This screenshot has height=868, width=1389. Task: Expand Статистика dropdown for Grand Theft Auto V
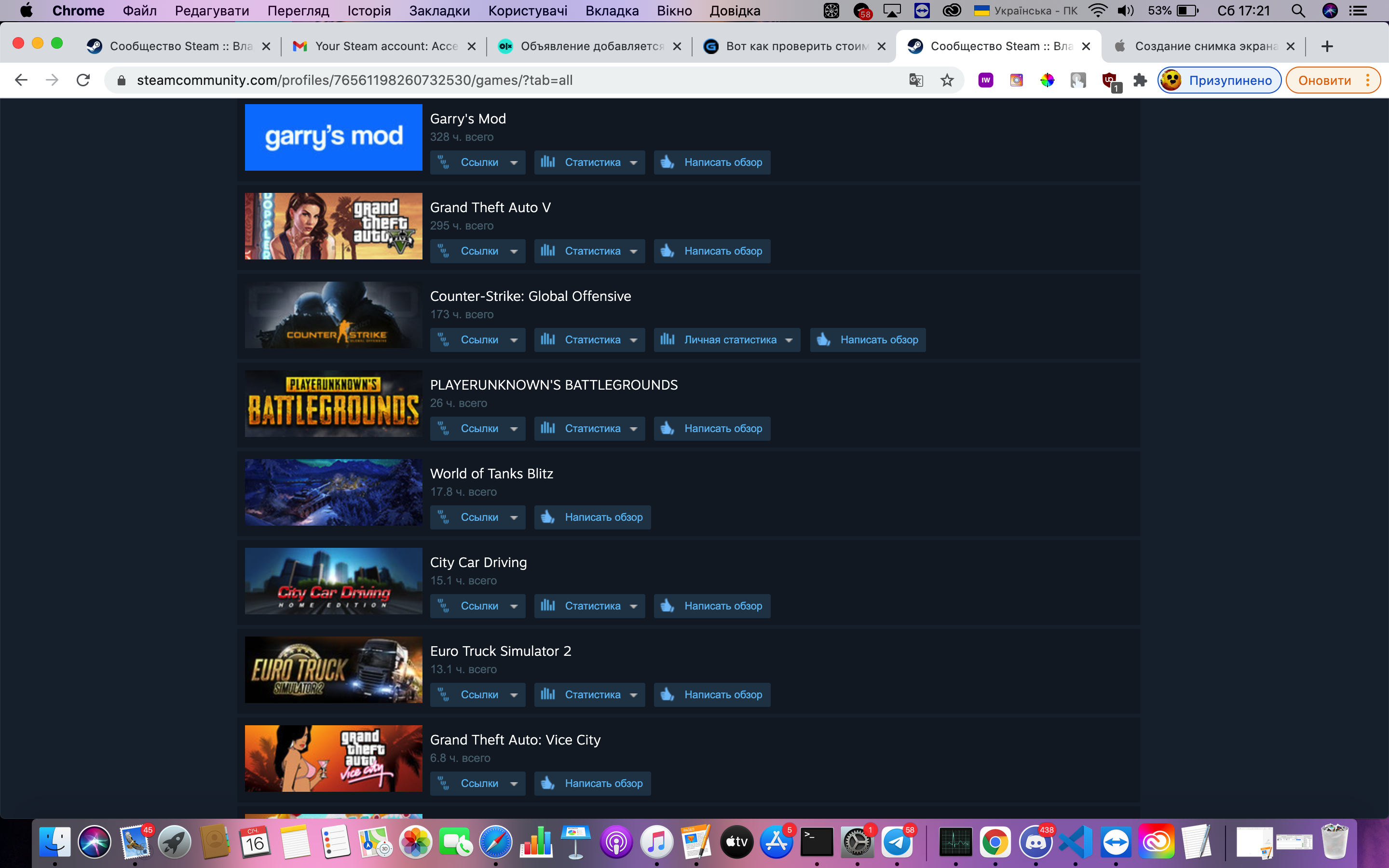589,251
